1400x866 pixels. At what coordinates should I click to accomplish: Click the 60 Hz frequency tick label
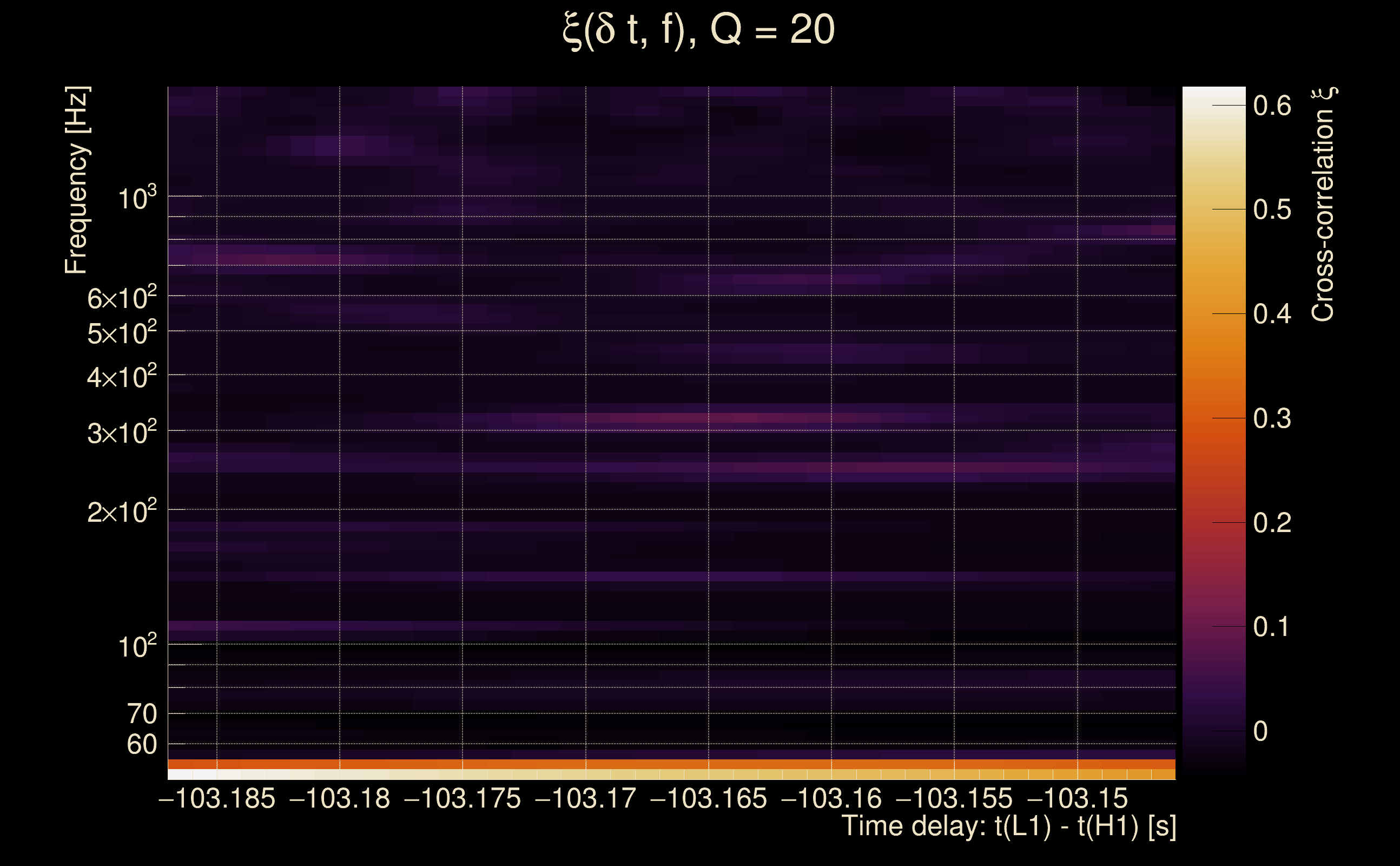141,745
